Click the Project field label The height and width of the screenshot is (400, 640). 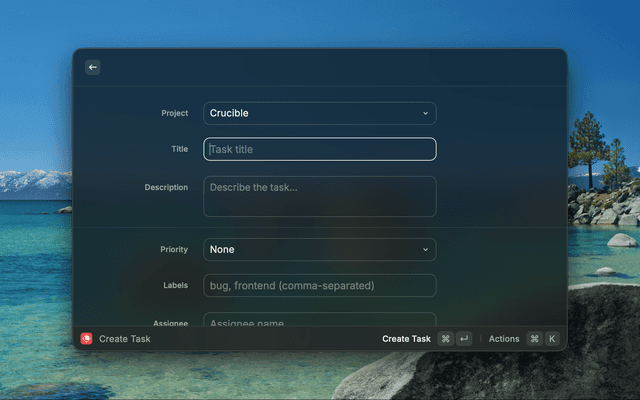coord(174,114)
